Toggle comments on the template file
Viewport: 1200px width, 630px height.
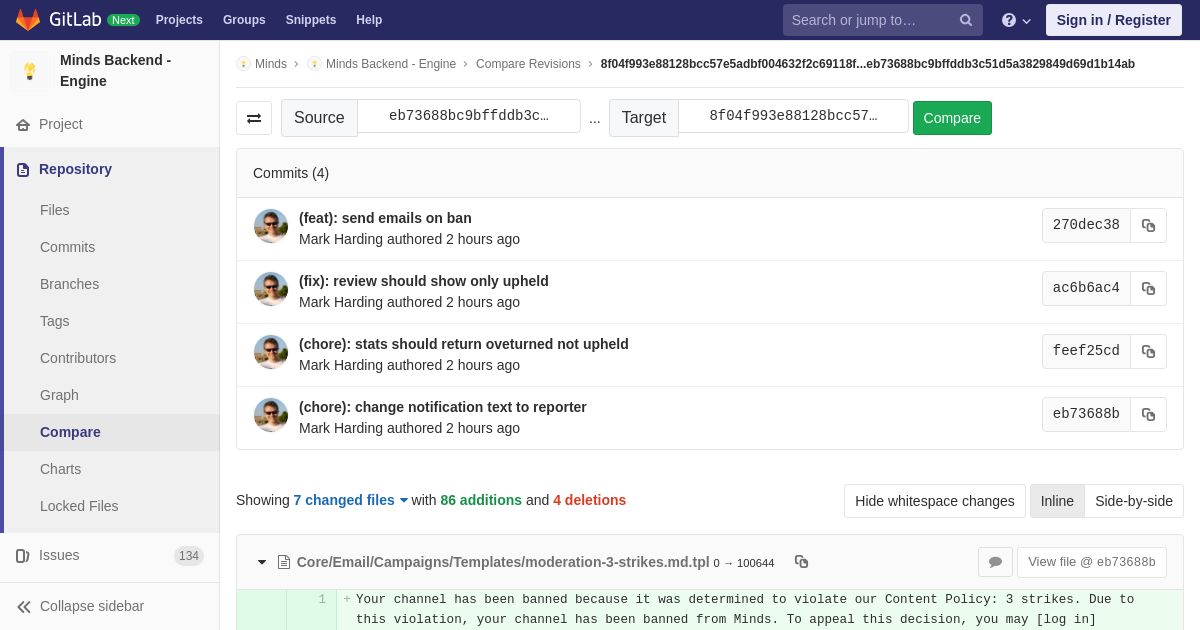[x=995, y=562]
